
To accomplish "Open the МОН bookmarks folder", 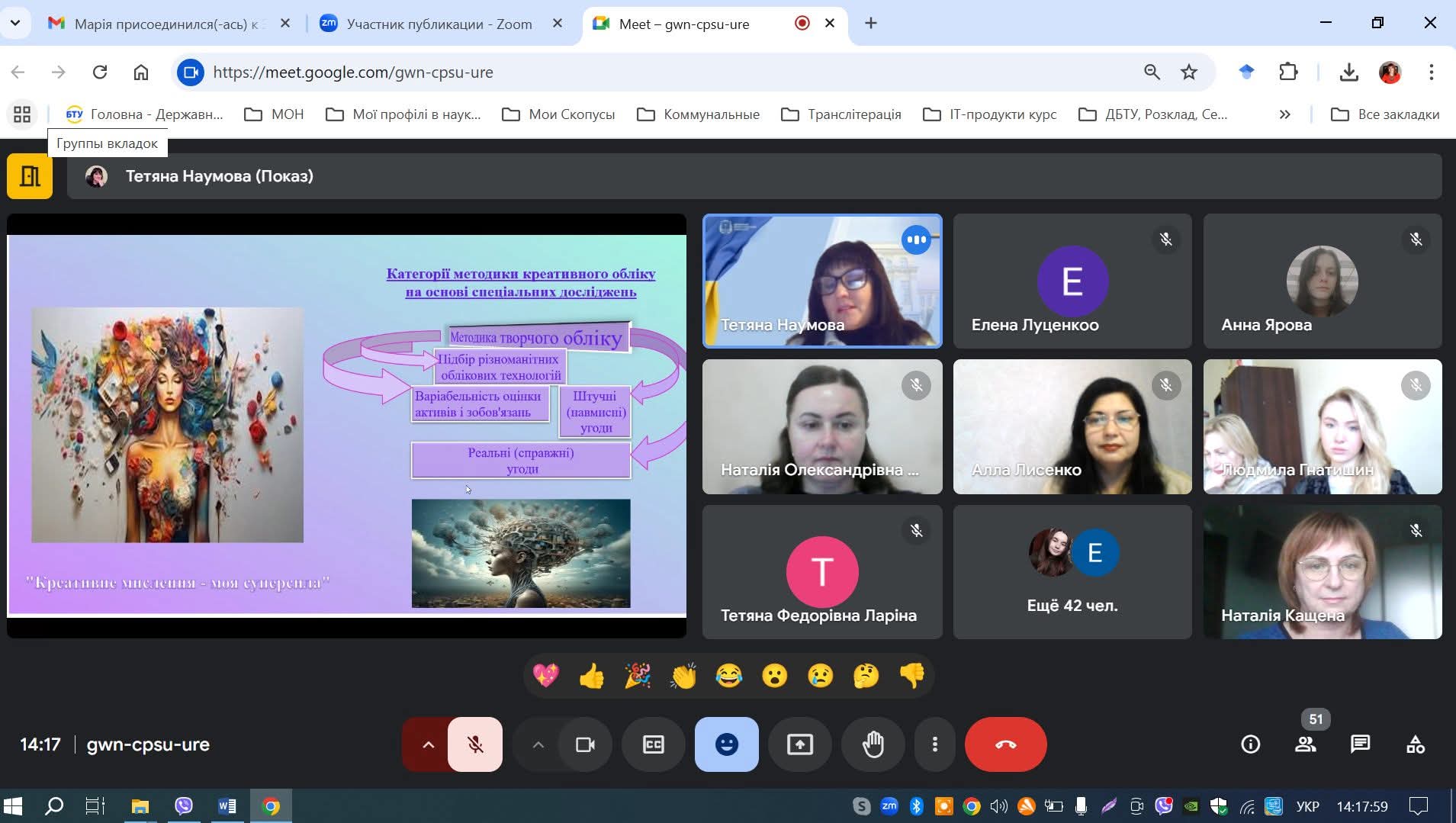I will (274, 114).
